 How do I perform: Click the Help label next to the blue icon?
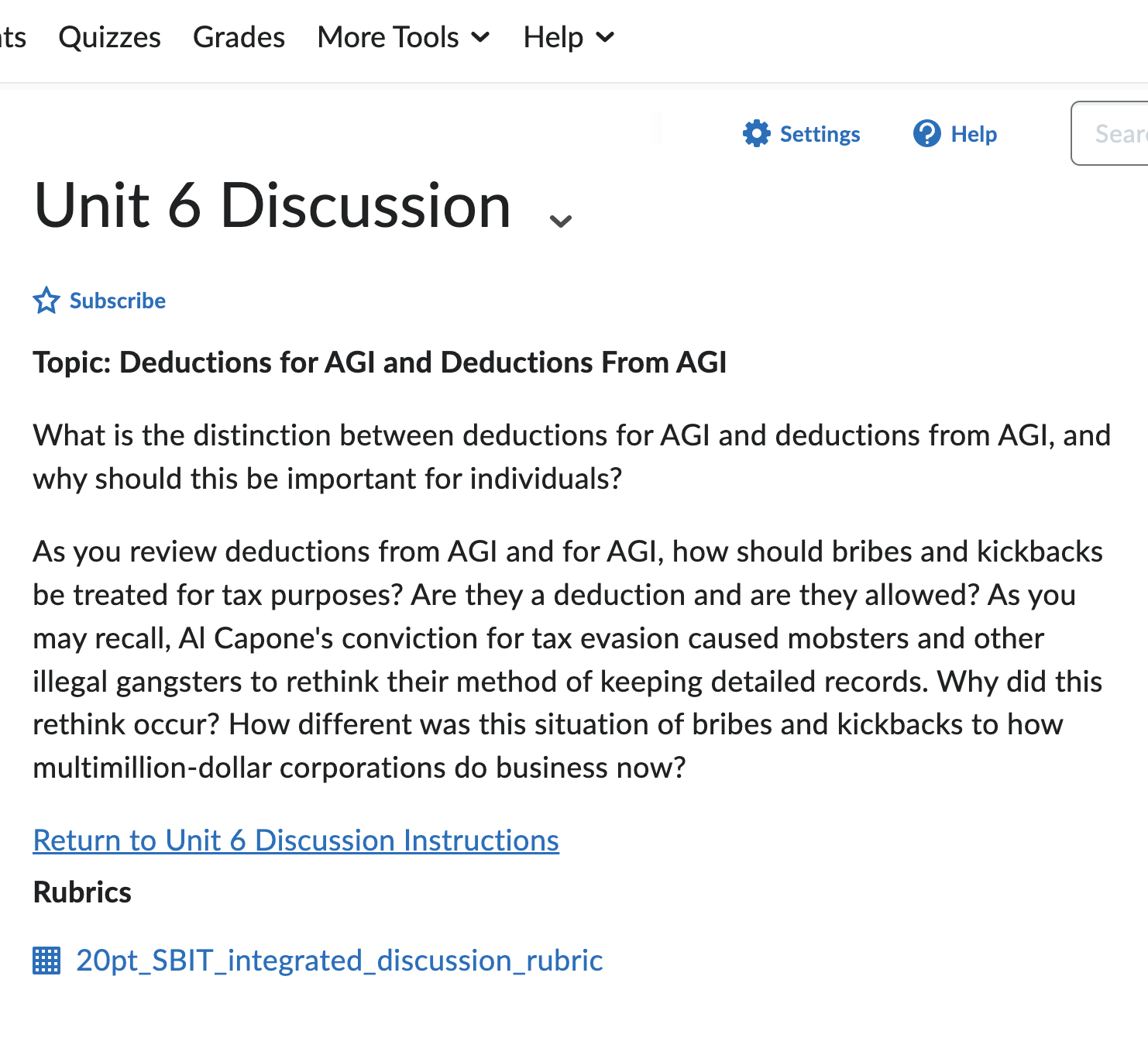click(x=974, y=133)
